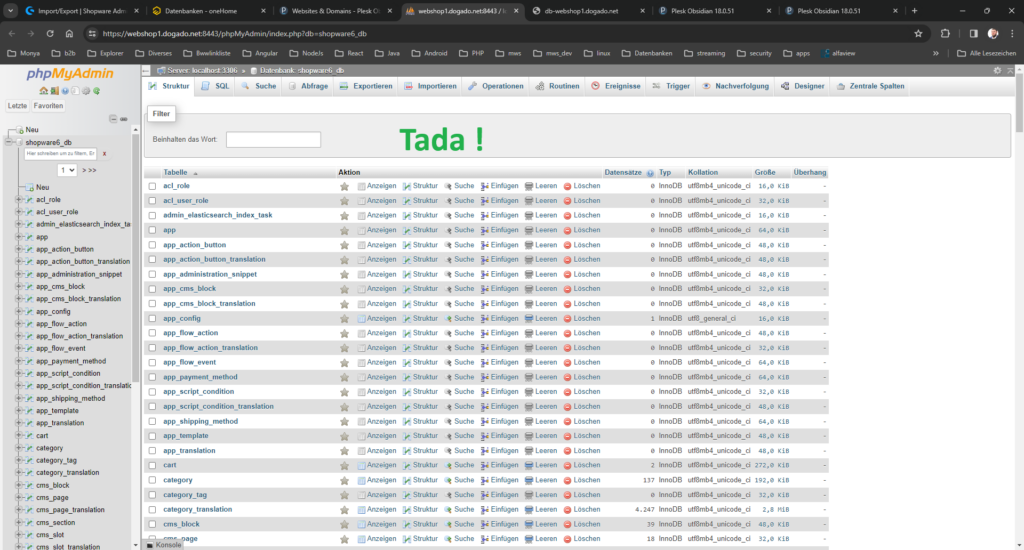Select the app_config table checkbox

152,319
